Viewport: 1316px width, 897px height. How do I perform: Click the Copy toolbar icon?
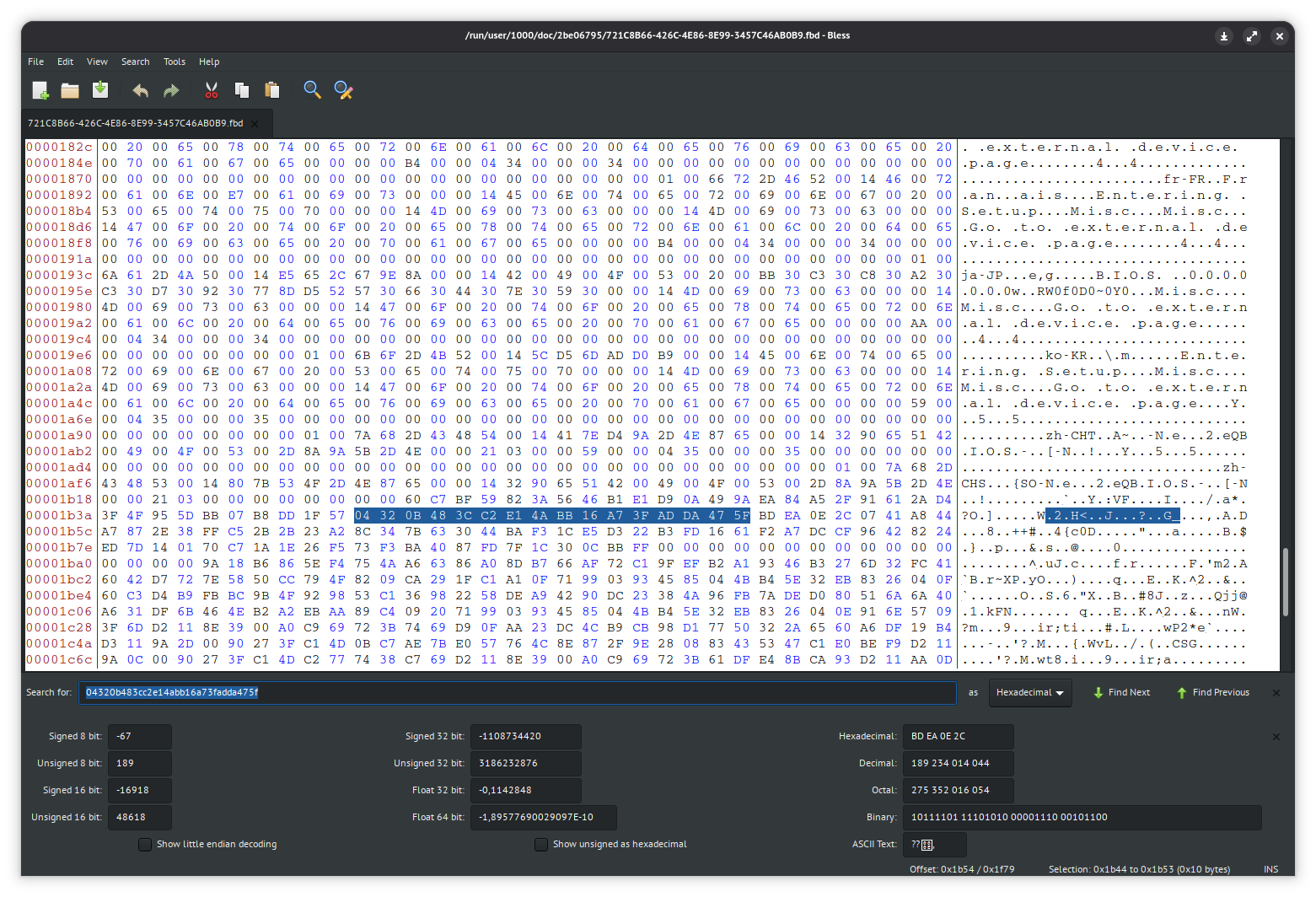(242, 90)
